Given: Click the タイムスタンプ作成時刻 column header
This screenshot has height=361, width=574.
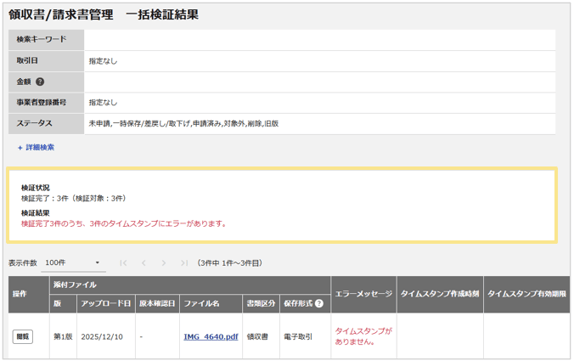Looking at the screenshot, I should pos(440,294).
